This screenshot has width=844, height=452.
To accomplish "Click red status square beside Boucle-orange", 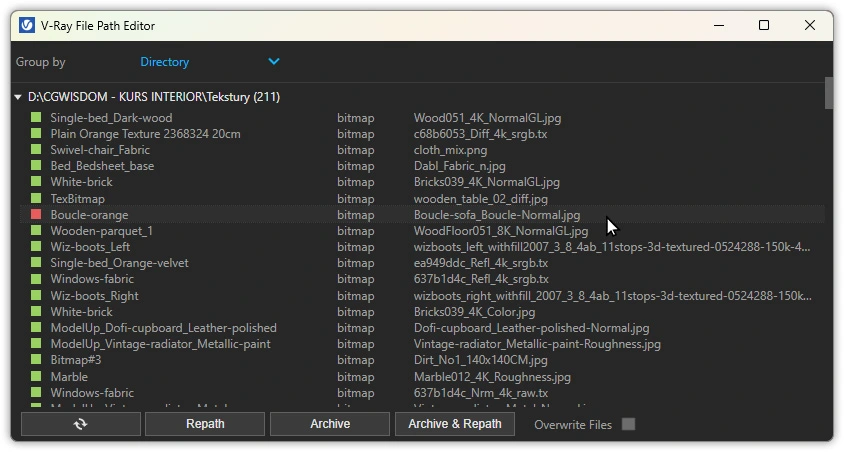I will coord(35,215).
